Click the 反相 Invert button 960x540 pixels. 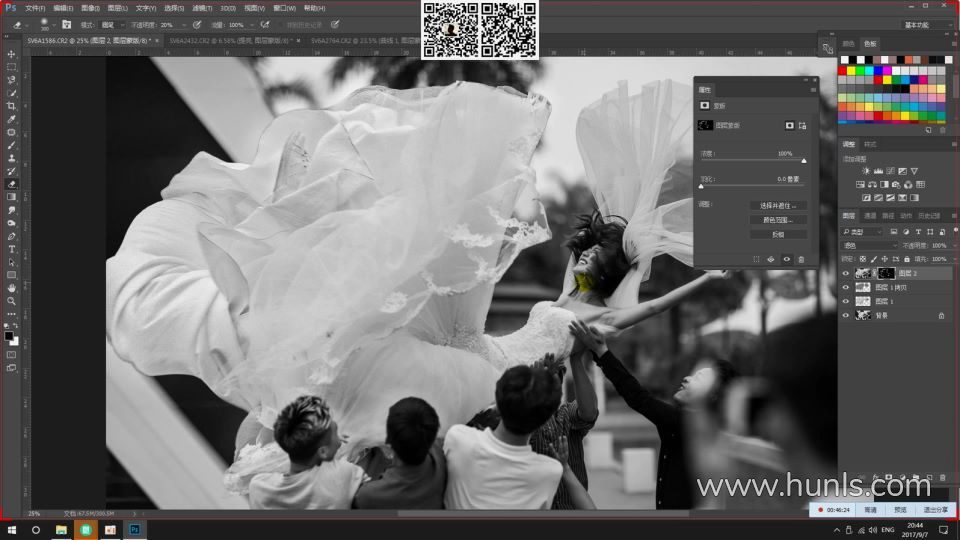click(778, 234)
